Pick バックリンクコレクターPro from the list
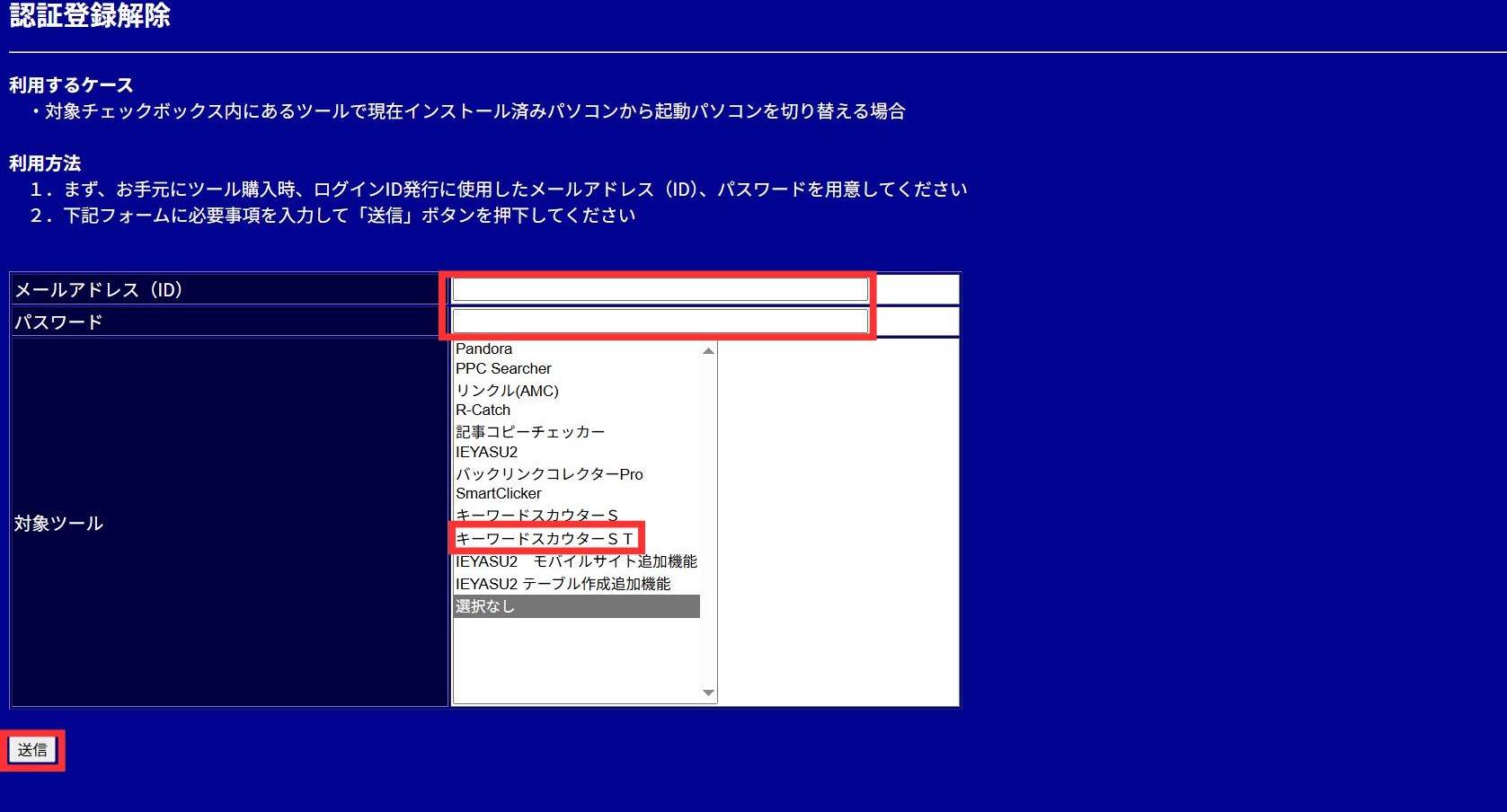The height and width of the screenshot is (812, 1507). coord(549,473)
